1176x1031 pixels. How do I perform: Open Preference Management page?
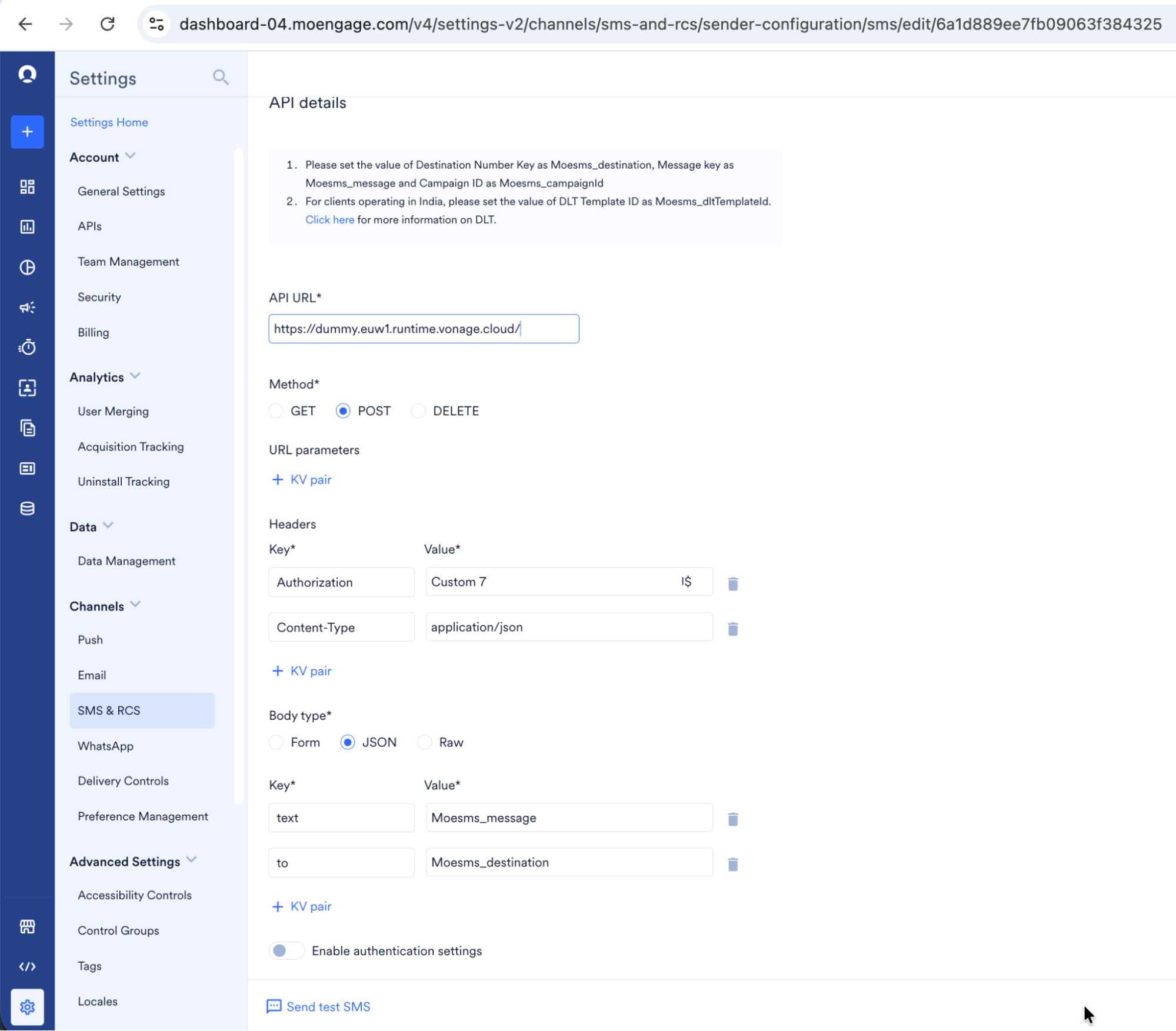(143, 816)
